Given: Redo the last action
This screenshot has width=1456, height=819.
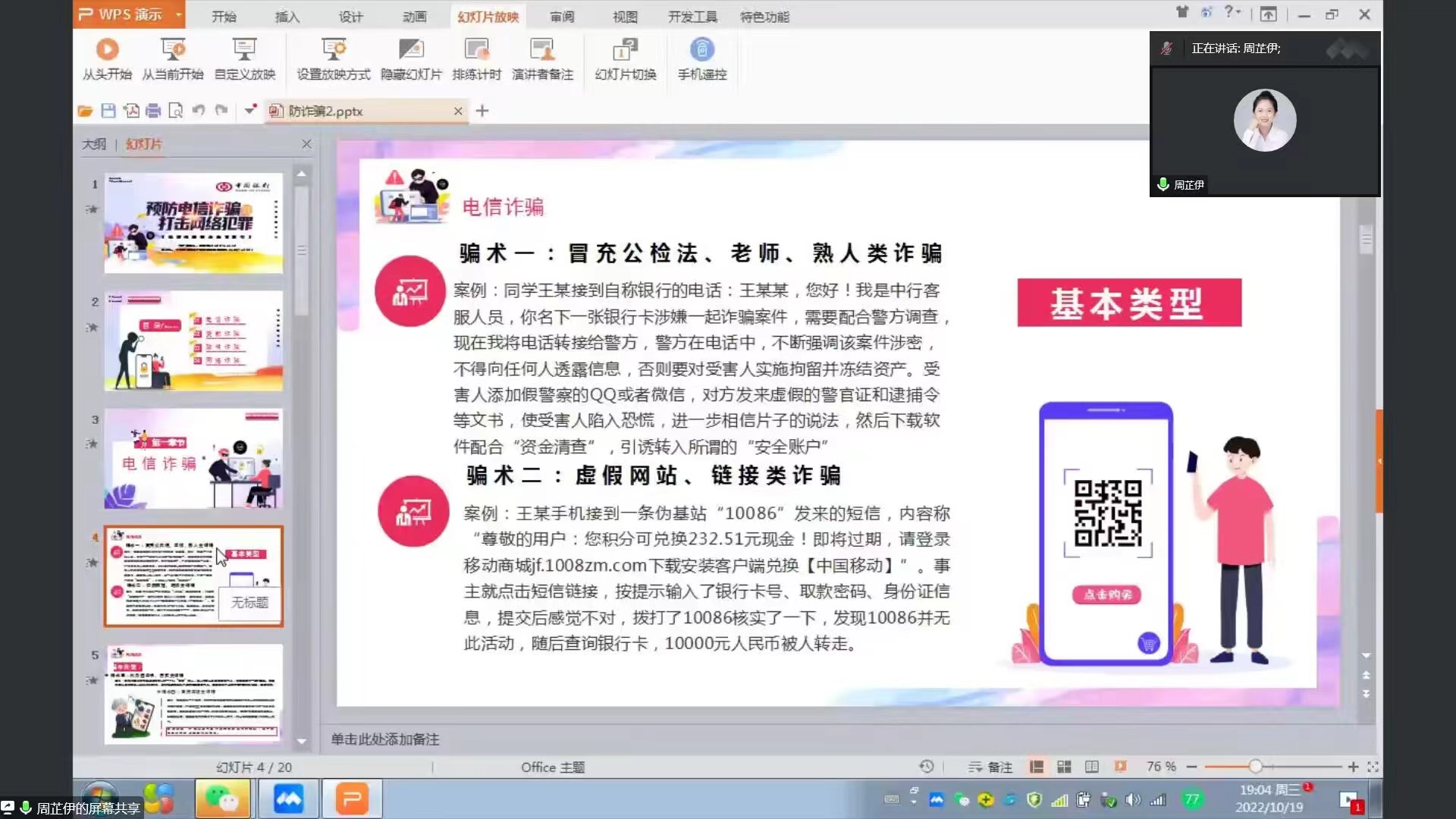Looking at the screenshot, I should (221, 111).
